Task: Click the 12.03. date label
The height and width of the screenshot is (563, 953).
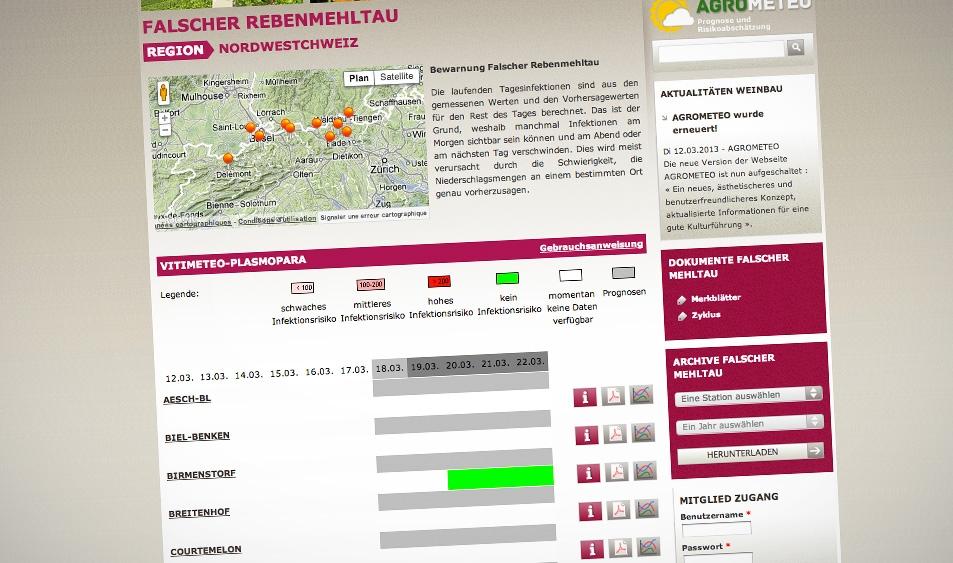Action: (179, 378)
